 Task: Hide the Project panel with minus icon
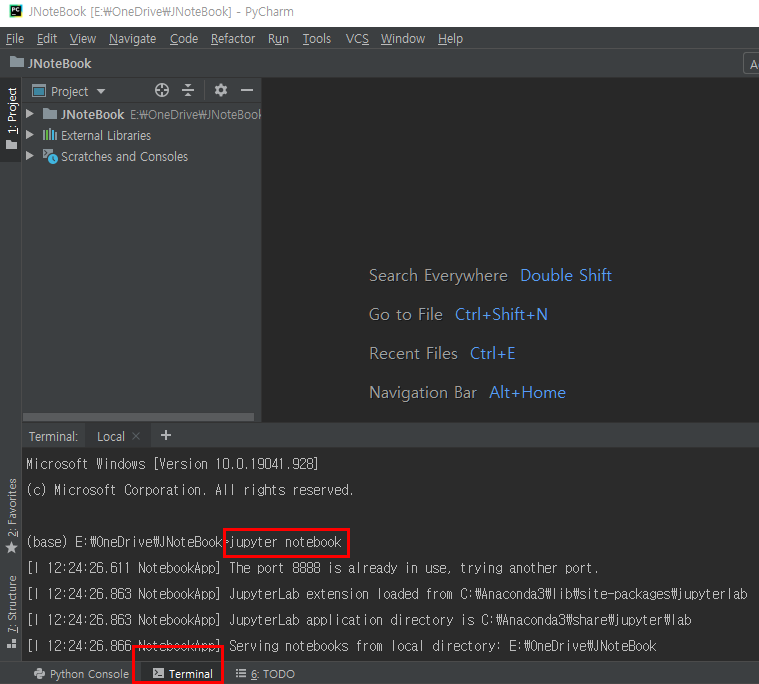(x=247, y=91)
